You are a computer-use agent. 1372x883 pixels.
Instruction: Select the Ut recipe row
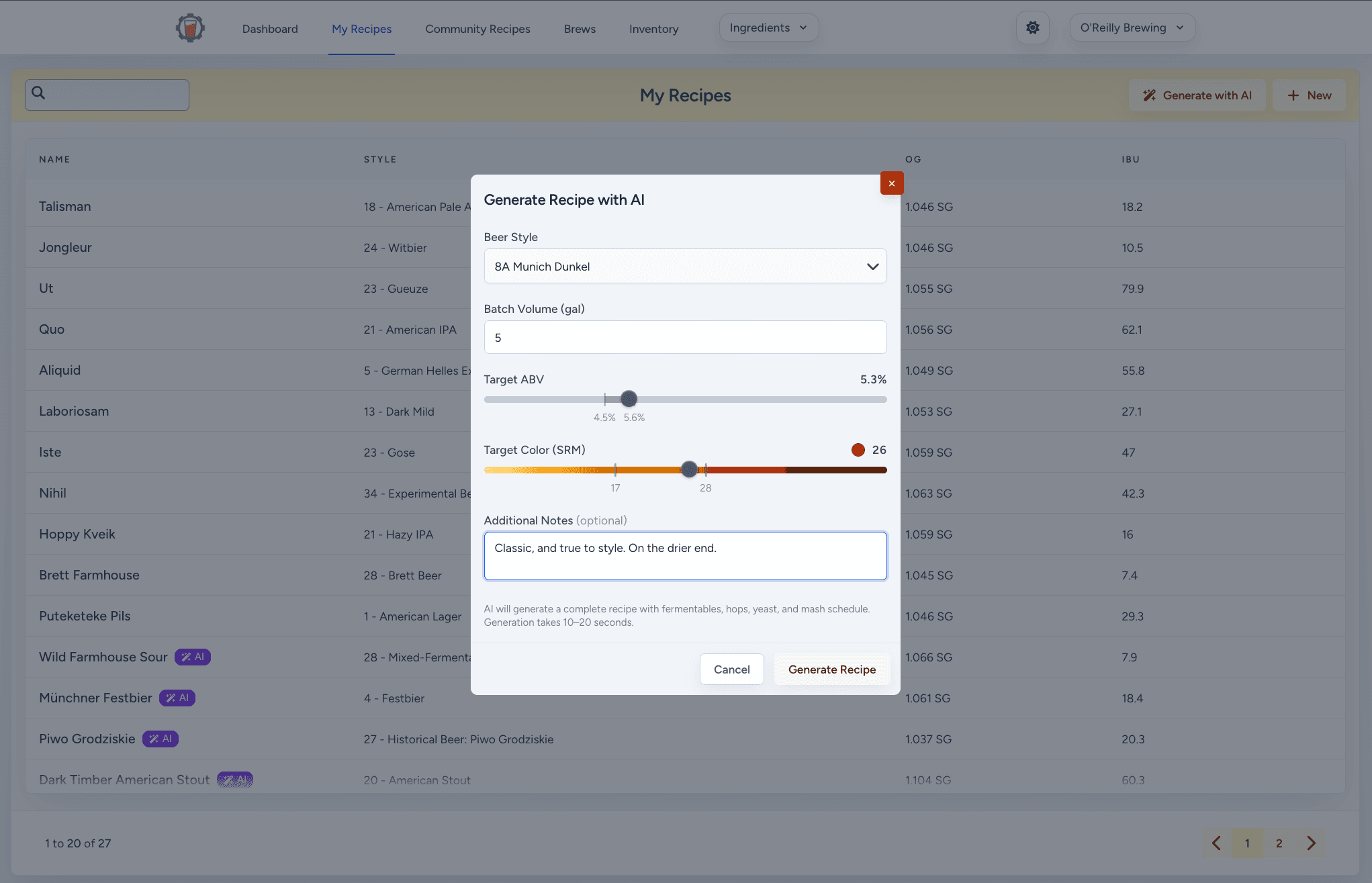coord(685,288)
